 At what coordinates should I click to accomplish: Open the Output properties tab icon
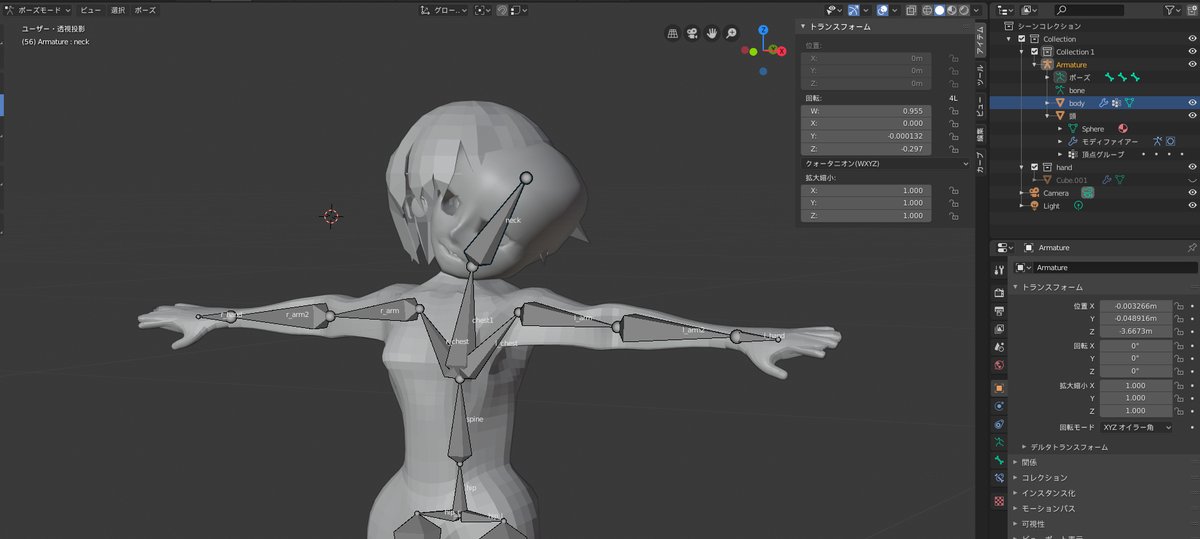click(999, 310)
